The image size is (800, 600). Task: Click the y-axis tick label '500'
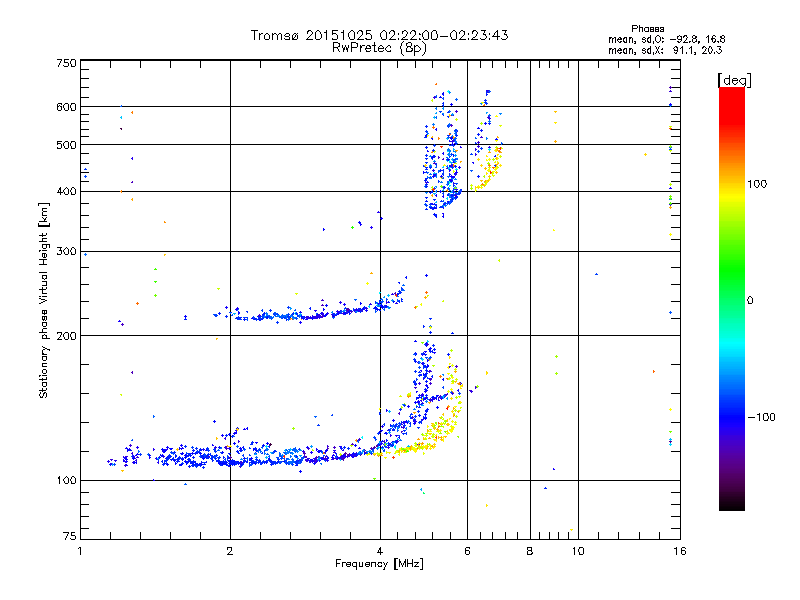67,145
